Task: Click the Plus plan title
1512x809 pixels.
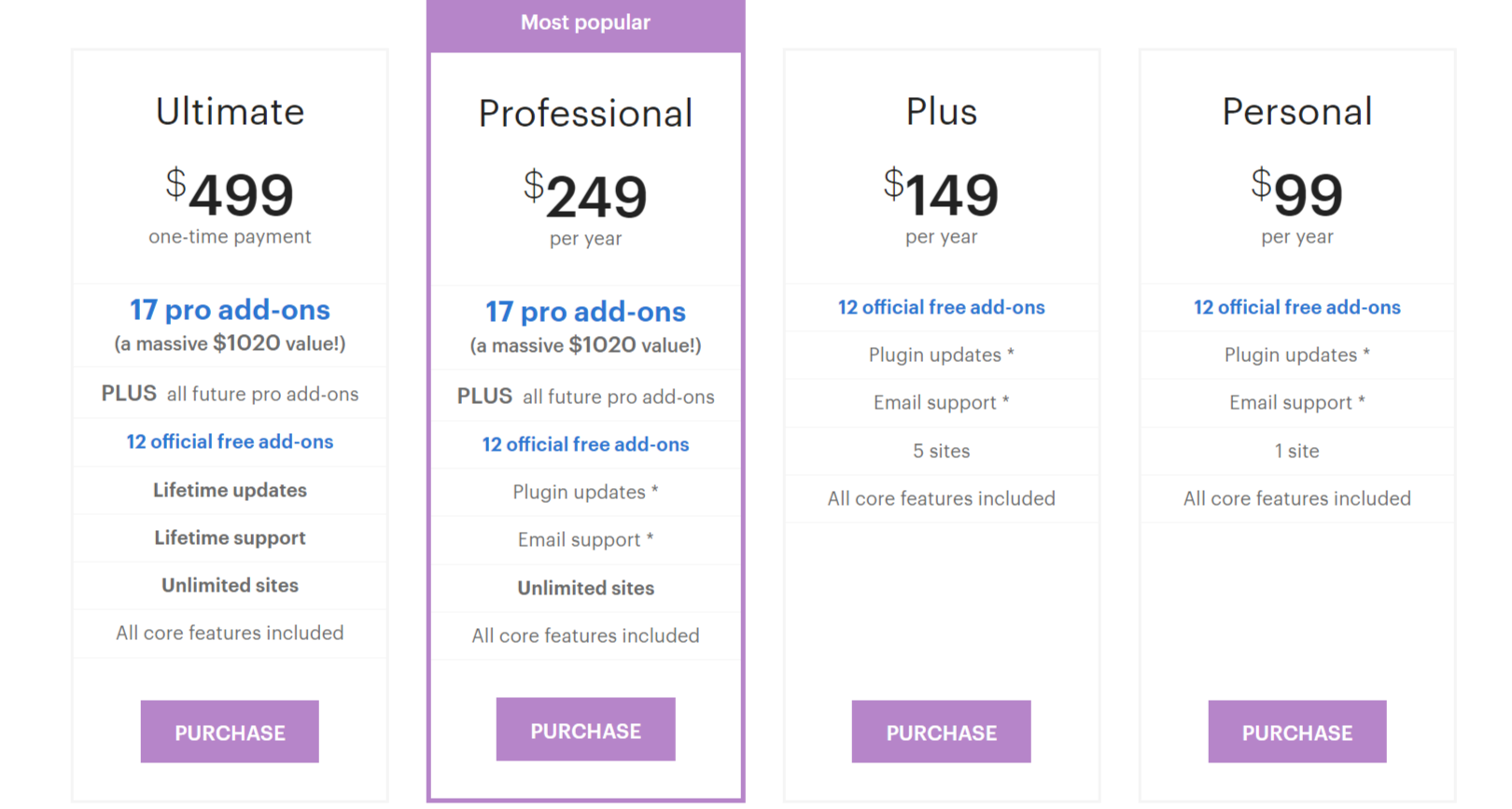Action: pyautogui.click(x=941, y=111)
